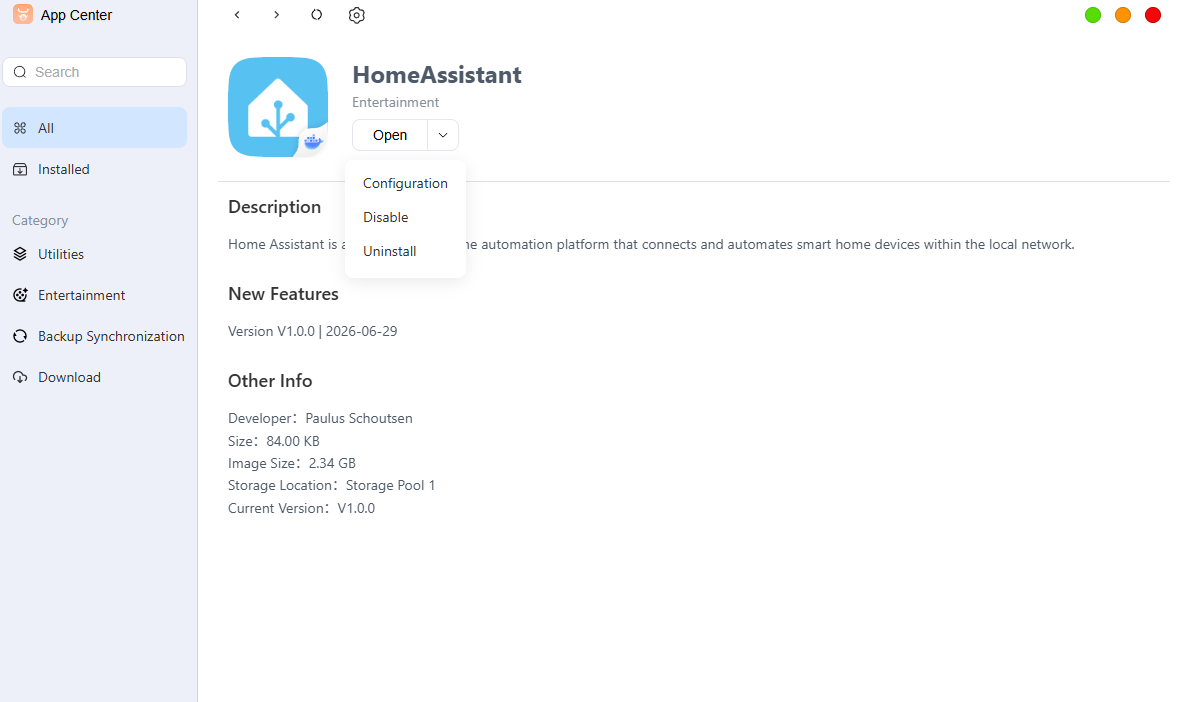Click the Installed download-box icon
Viewport: 1177px width, 702px height.
point(20,170)
